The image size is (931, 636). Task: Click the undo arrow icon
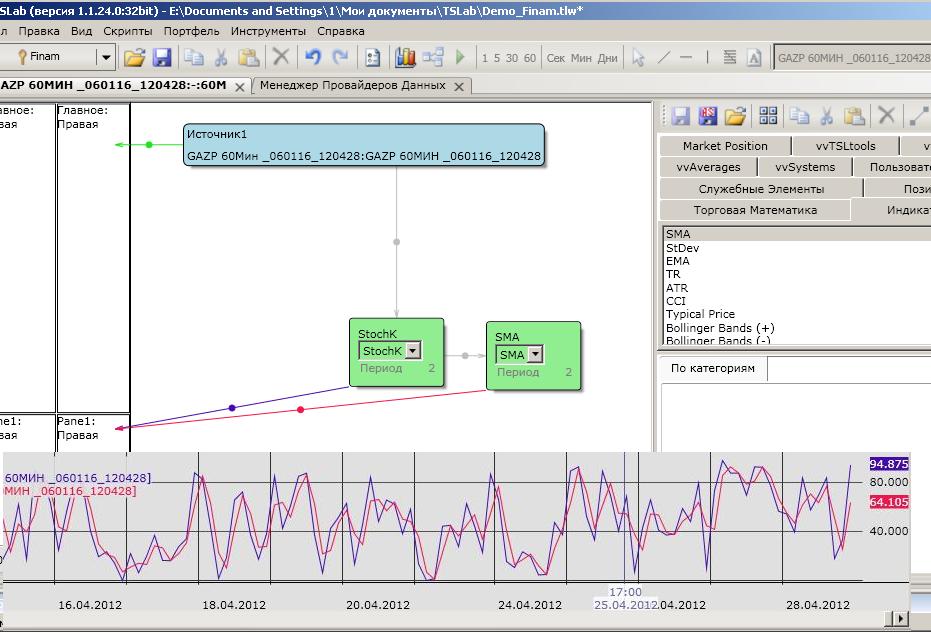point(313,58)
